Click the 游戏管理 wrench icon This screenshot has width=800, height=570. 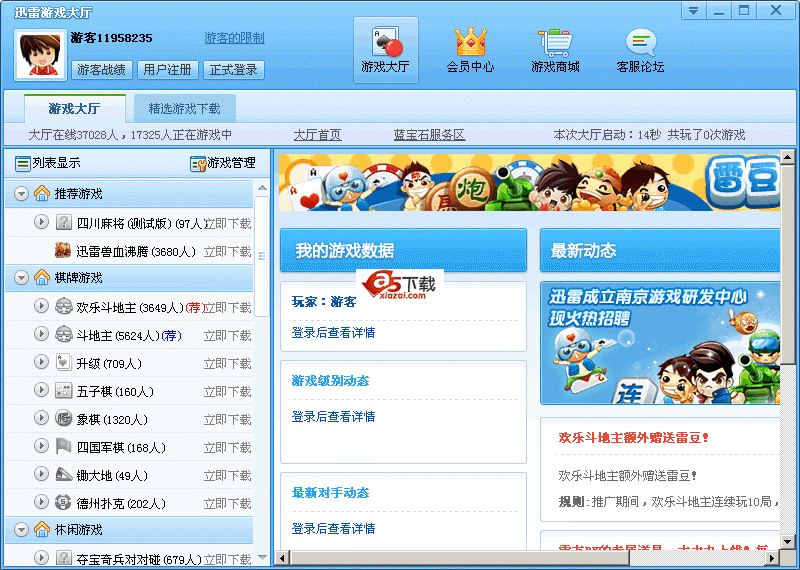(x=198, y=163)
